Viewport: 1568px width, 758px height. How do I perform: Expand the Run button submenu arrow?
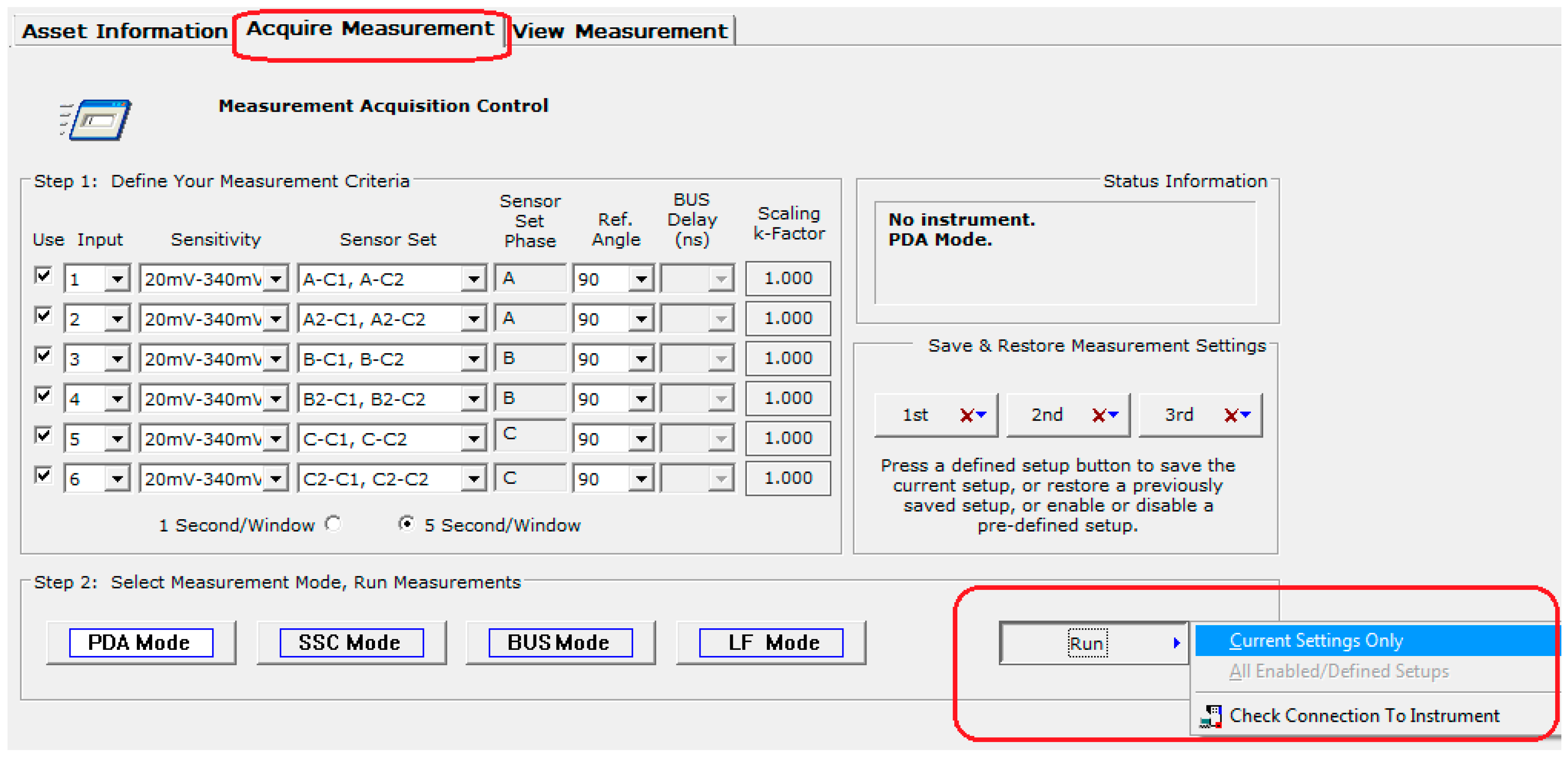tap(1177, 642)
